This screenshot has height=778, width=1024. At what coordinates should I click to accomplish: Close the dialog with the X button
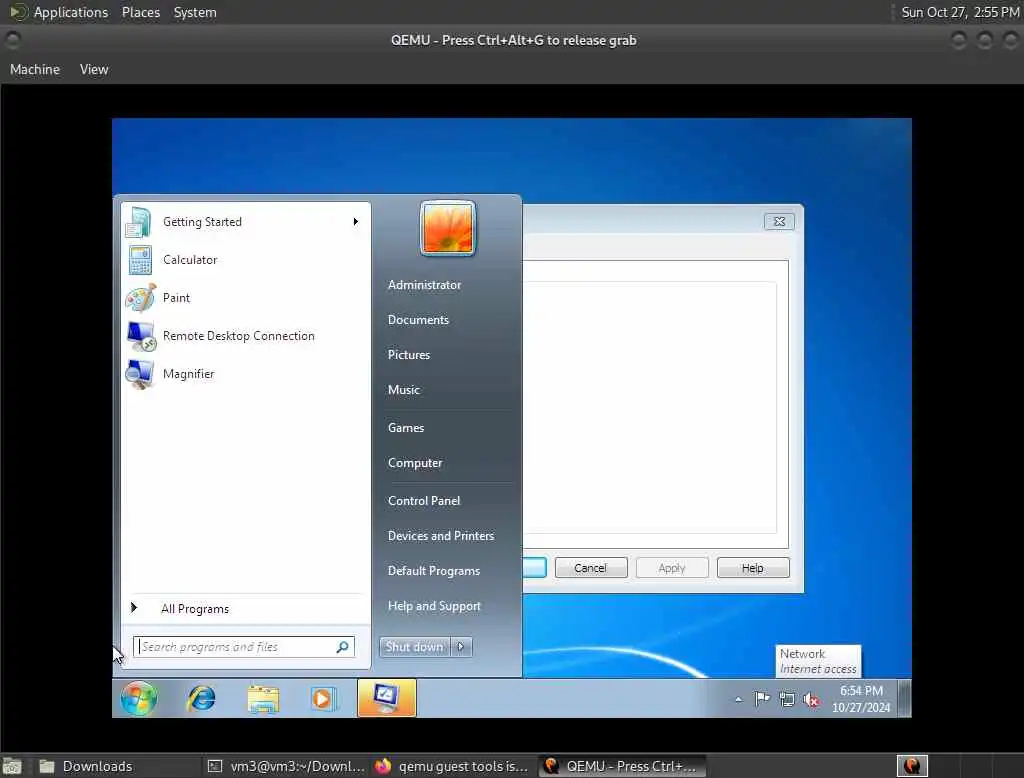click(x=779, y=221)
